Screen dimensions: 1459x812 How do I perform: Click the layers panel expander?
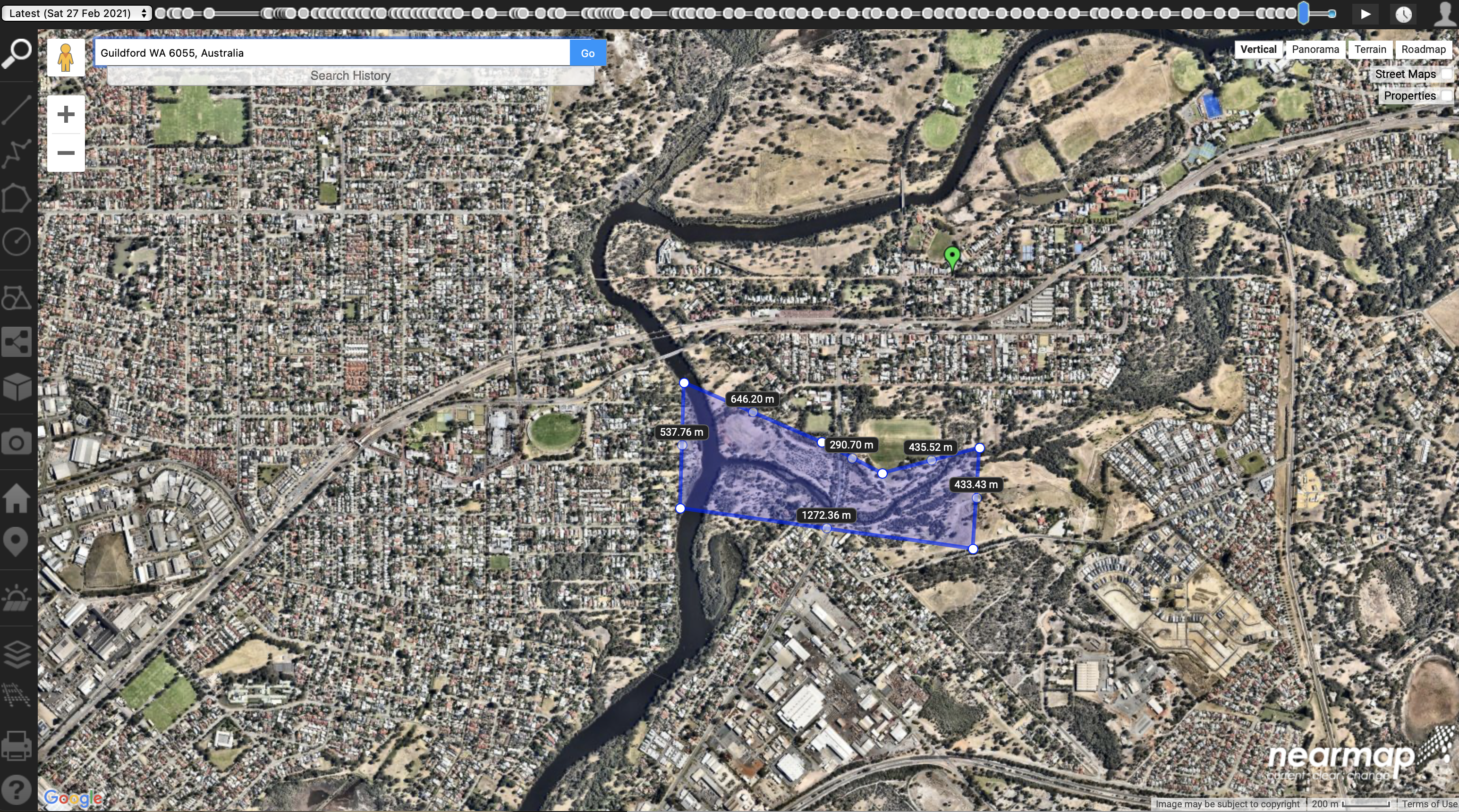coord(19,650)
